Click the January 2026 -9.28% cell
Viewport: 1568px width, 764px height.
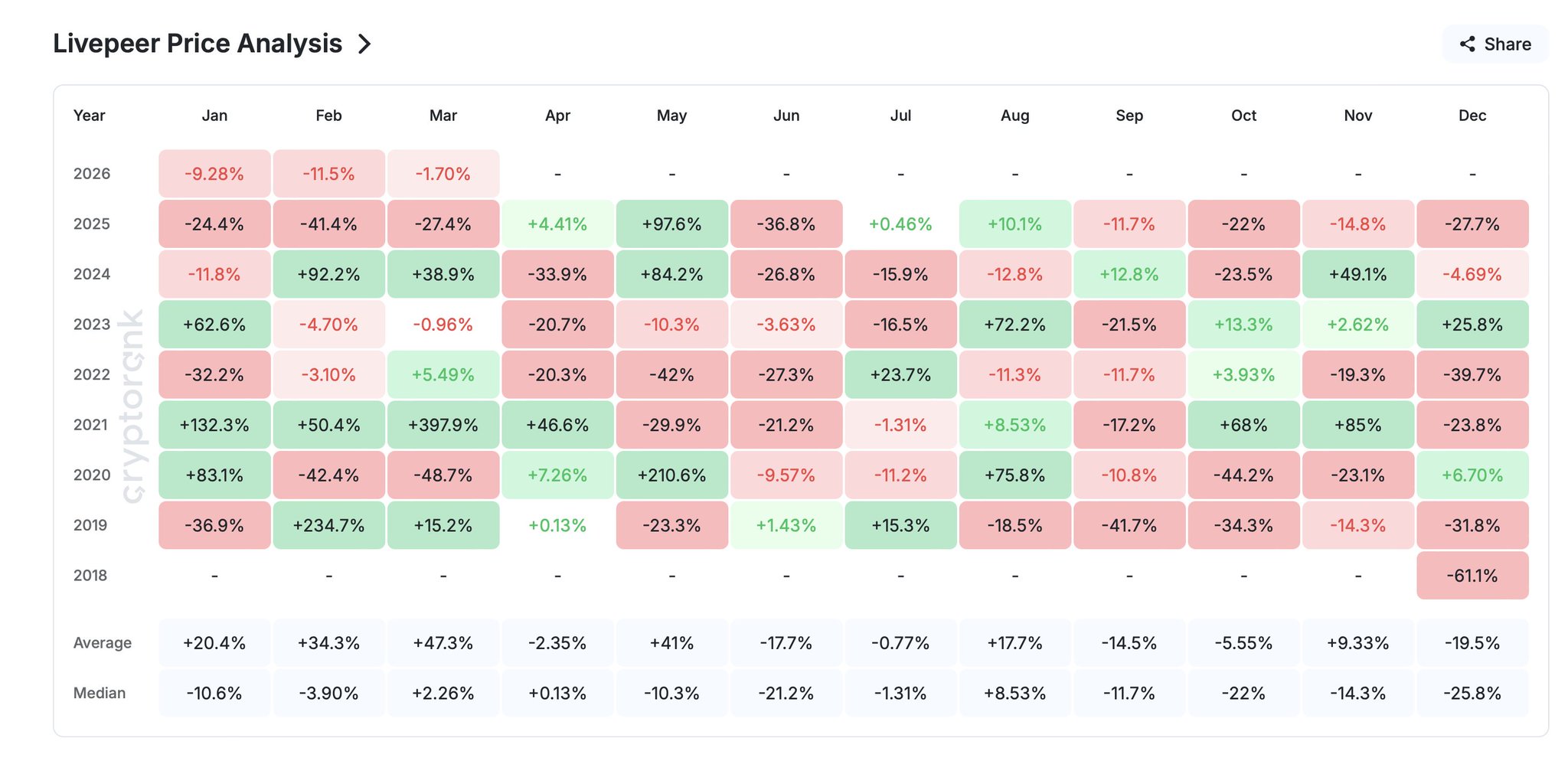(x=214, y=174)
